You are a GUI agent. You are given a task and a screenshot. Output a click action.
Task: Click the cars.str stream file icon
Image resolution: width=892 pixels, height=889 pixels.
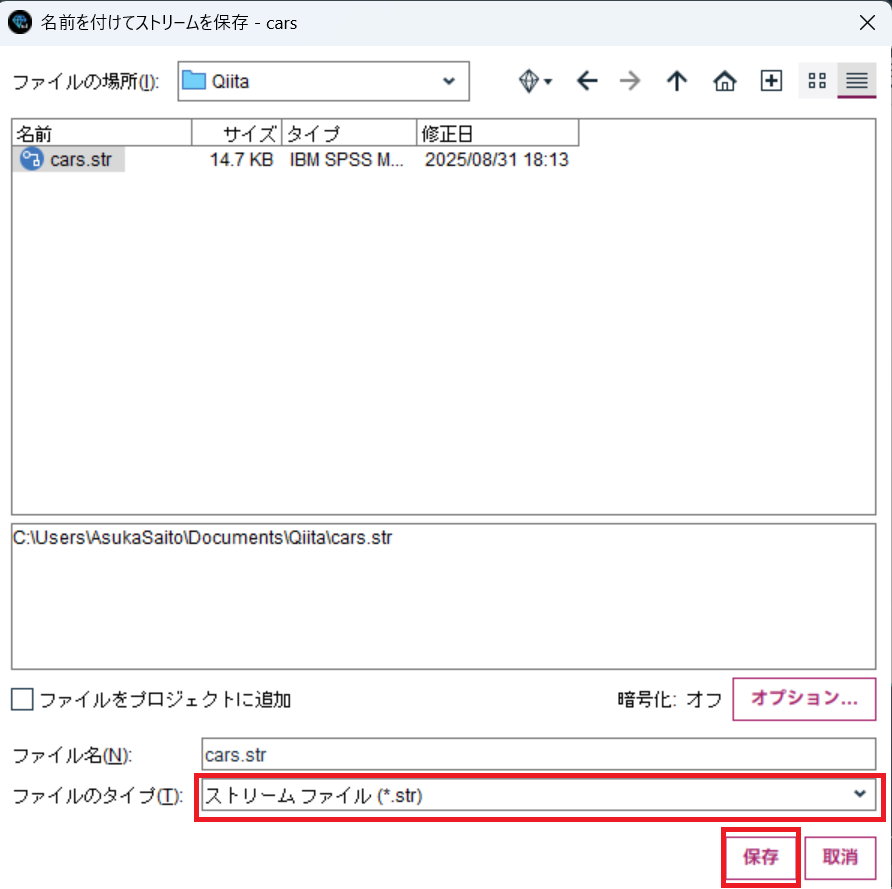pos(28,159)
